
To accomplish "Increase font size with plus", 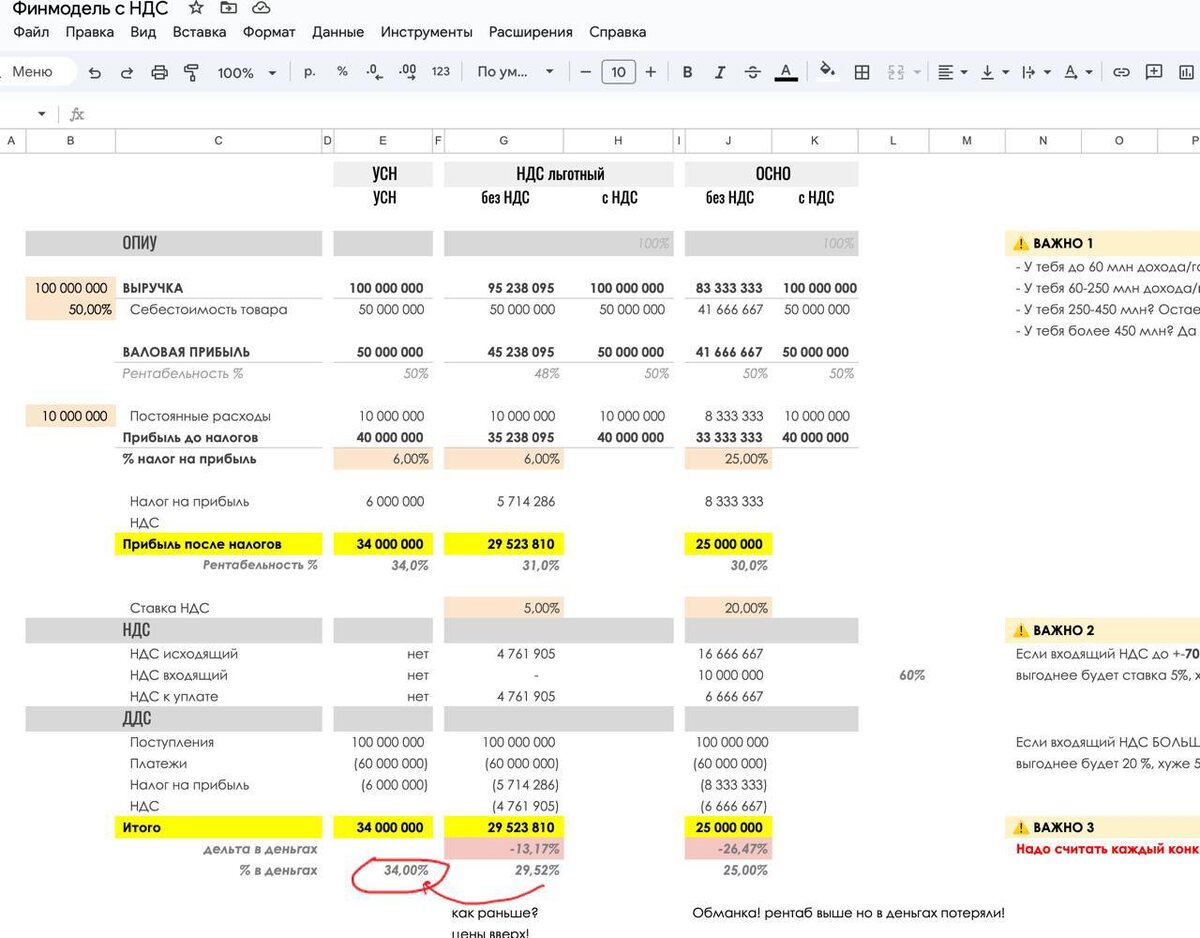I will pos(651,72).
